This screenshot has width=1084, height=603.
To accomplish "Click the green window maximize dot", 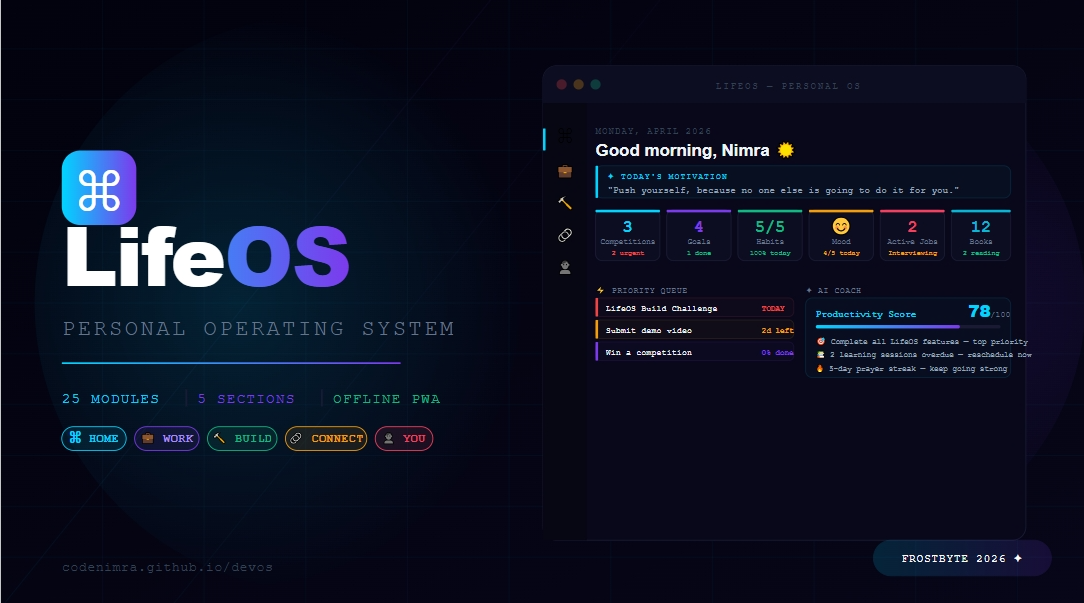I will click(595, 84).
